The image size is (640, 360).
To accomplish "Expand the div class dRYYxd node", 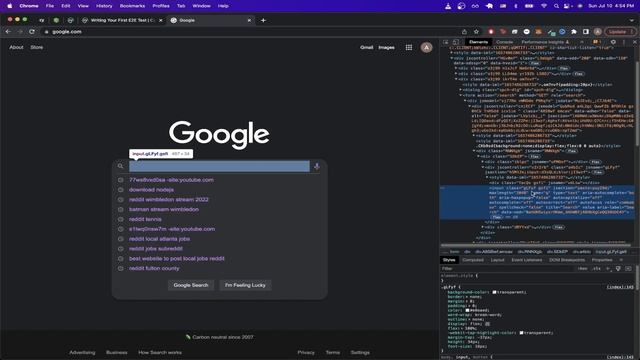I will tap(483, 227).
